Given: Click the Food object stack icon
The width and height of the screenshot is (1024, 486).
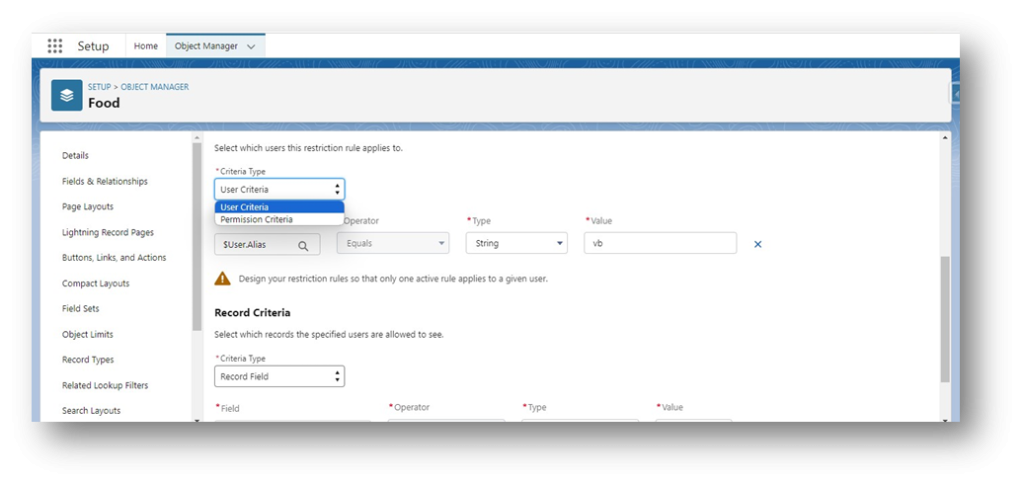Looking at the screenshot, I should tap(67, 95).
